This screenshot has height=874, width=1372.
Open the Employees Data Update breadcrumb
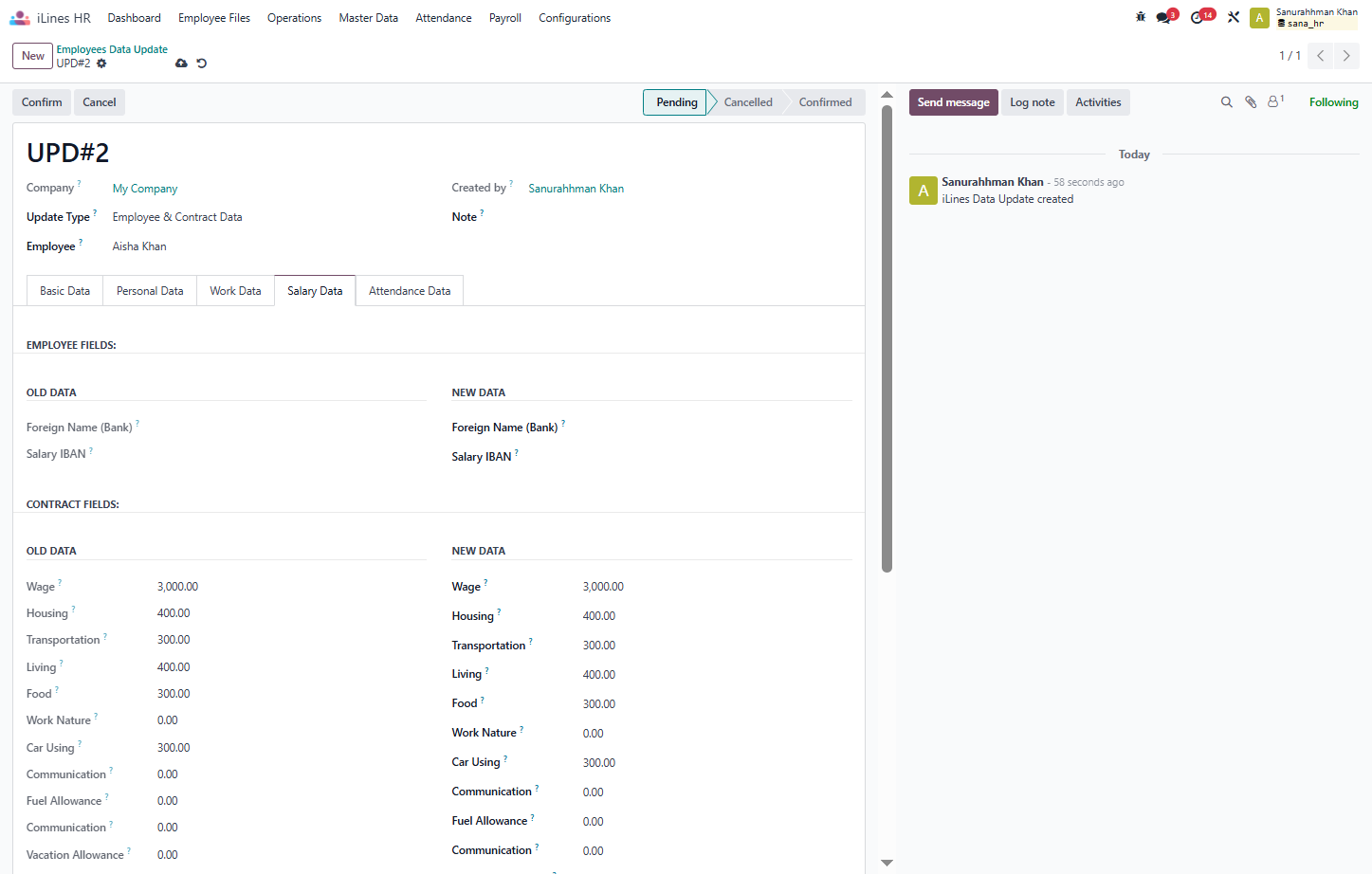coord(112,49)
